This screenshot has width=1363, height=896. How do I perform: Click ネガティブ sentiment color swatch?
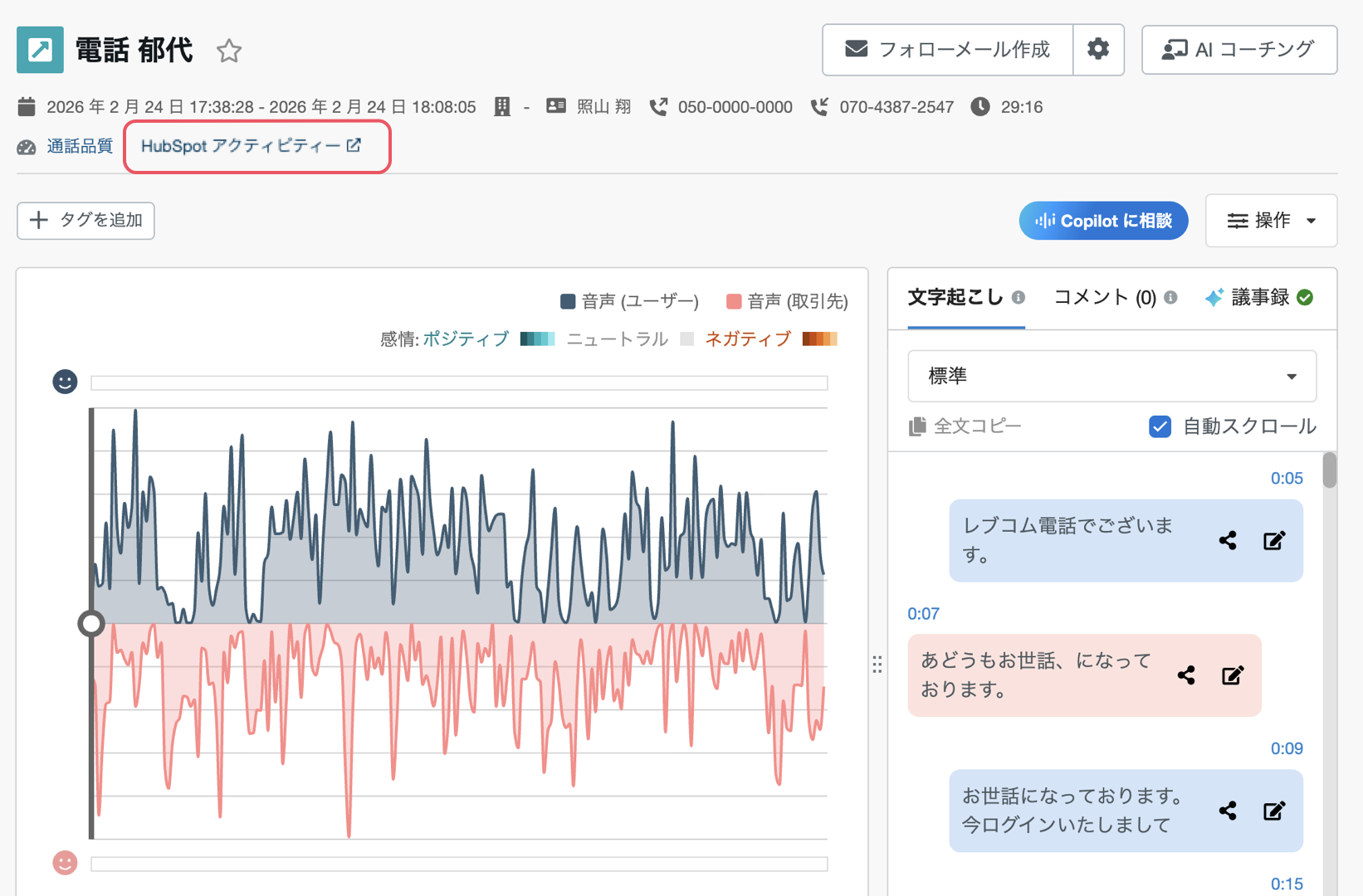pyautogui.click(x=819, y=338)
